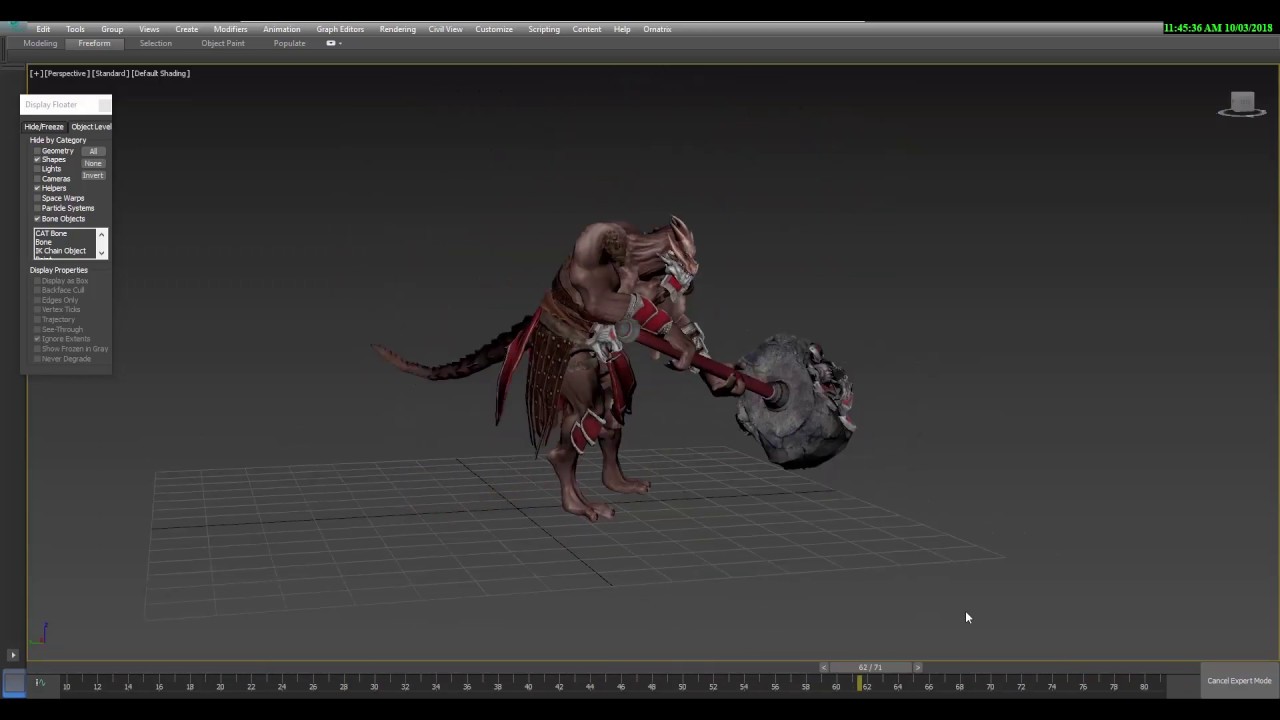Step to next frame arrow on time slider
This screenshot has height=720, width=1280.
[x=918, y=667]
